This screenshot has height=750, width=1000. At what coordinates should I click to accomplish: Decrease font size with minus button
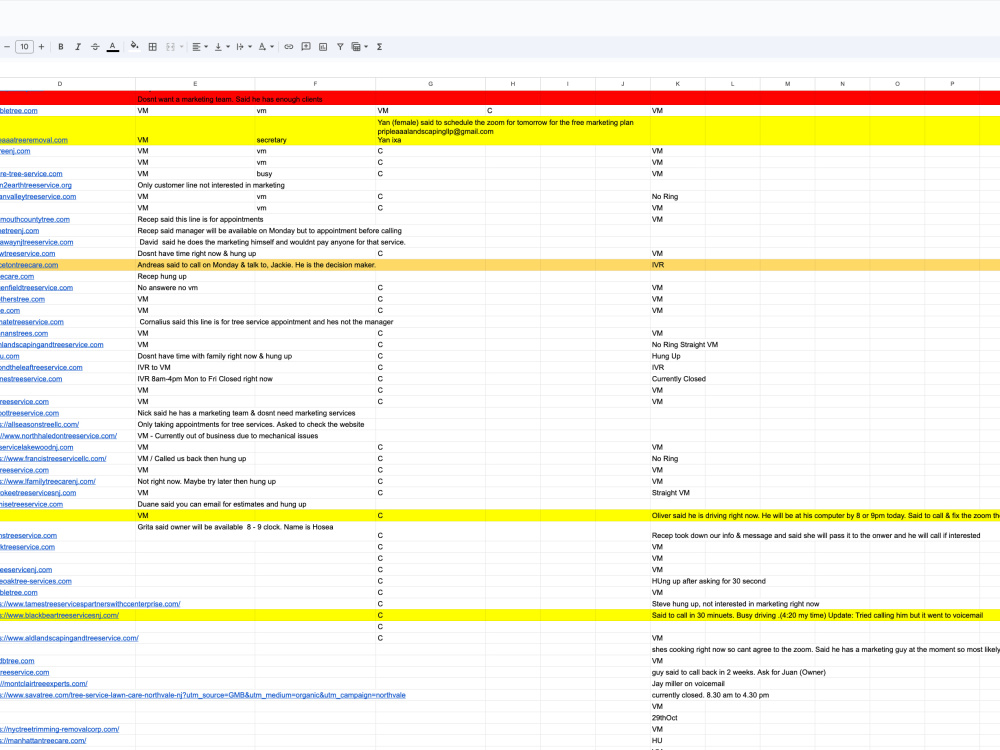point(6,47)
